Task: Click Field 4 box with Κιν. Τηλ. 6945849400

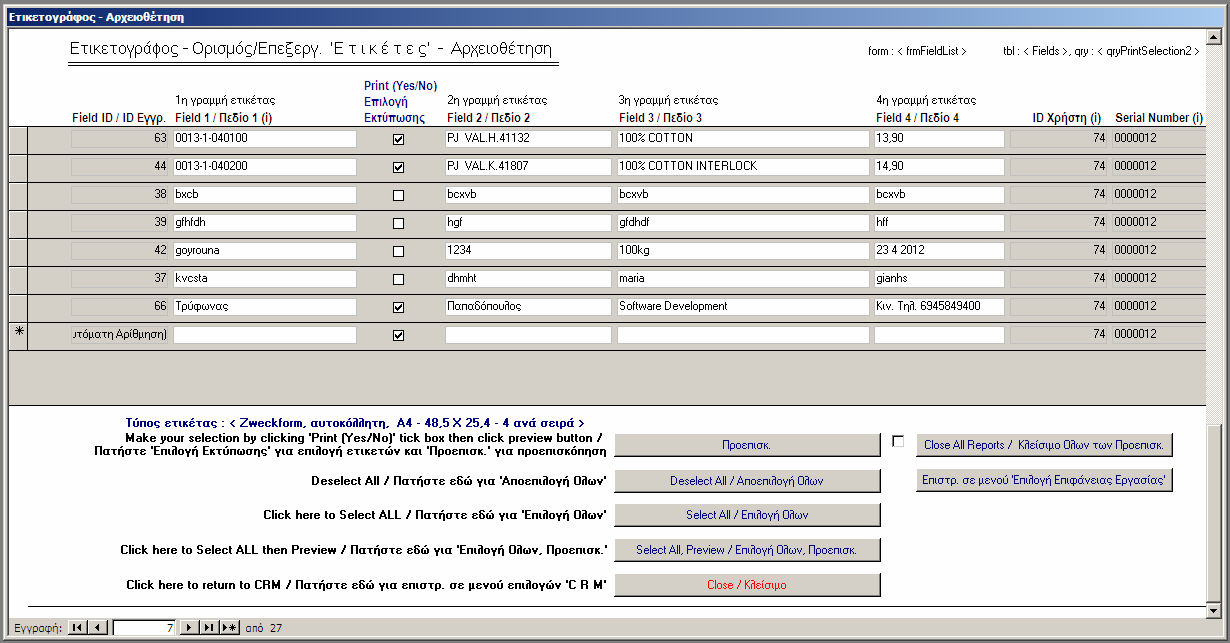Action: tap(939, 307)
